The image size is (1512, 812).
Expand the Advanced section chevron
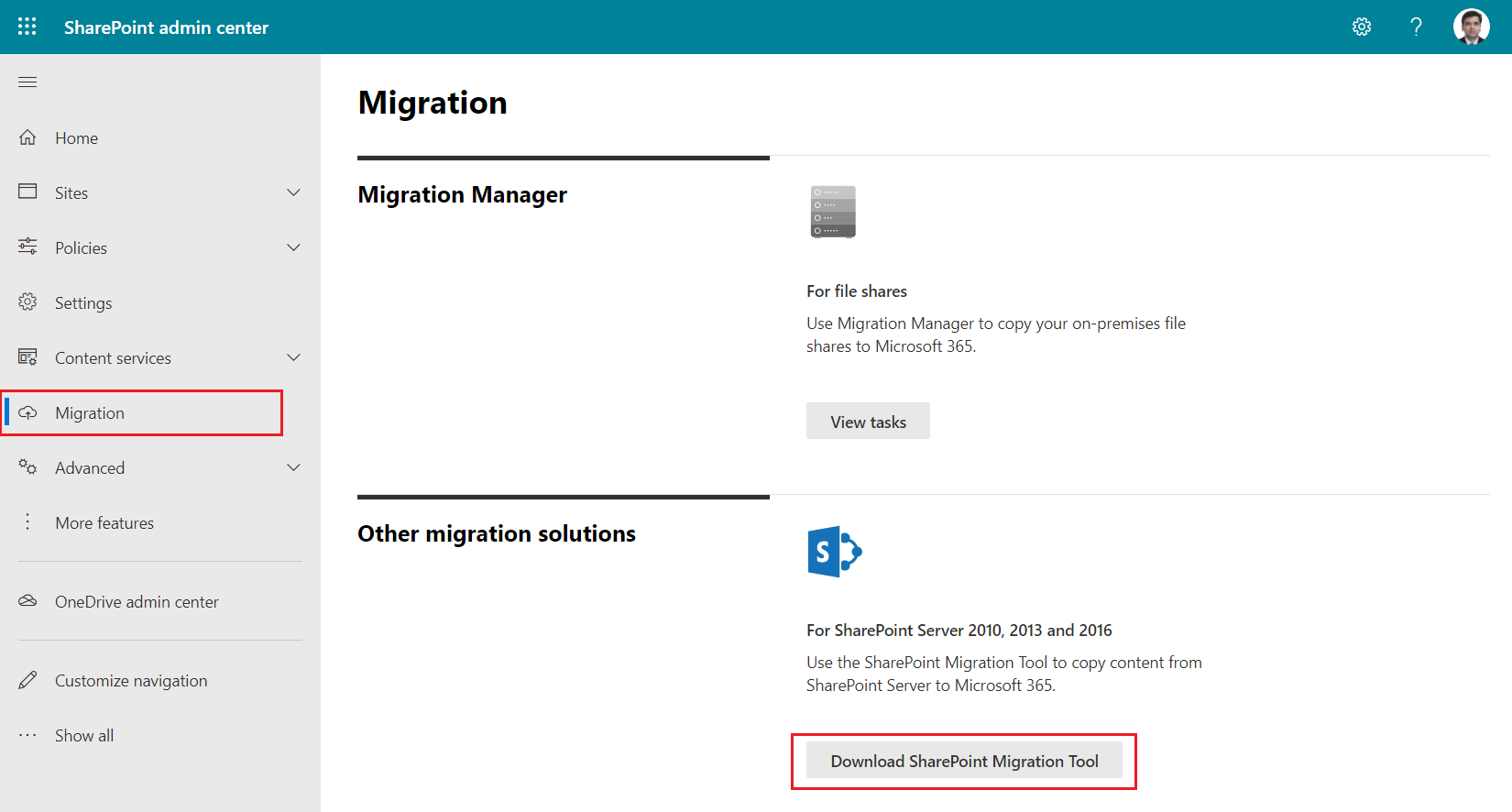pyautogui.click(x=293, y=467)
